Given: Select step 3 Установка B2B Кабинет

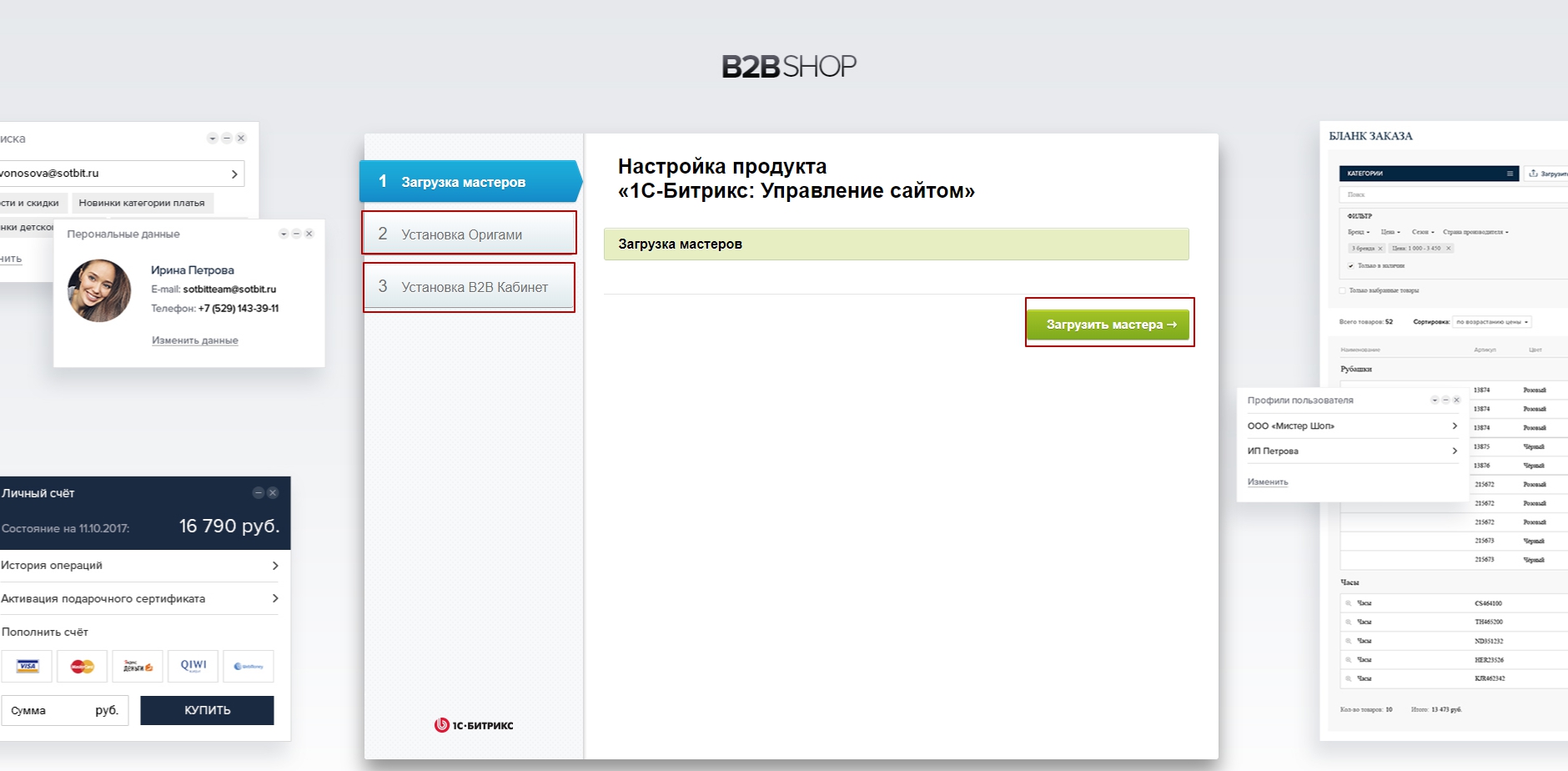Looking at the screenshot, I should tap(469, 286).
